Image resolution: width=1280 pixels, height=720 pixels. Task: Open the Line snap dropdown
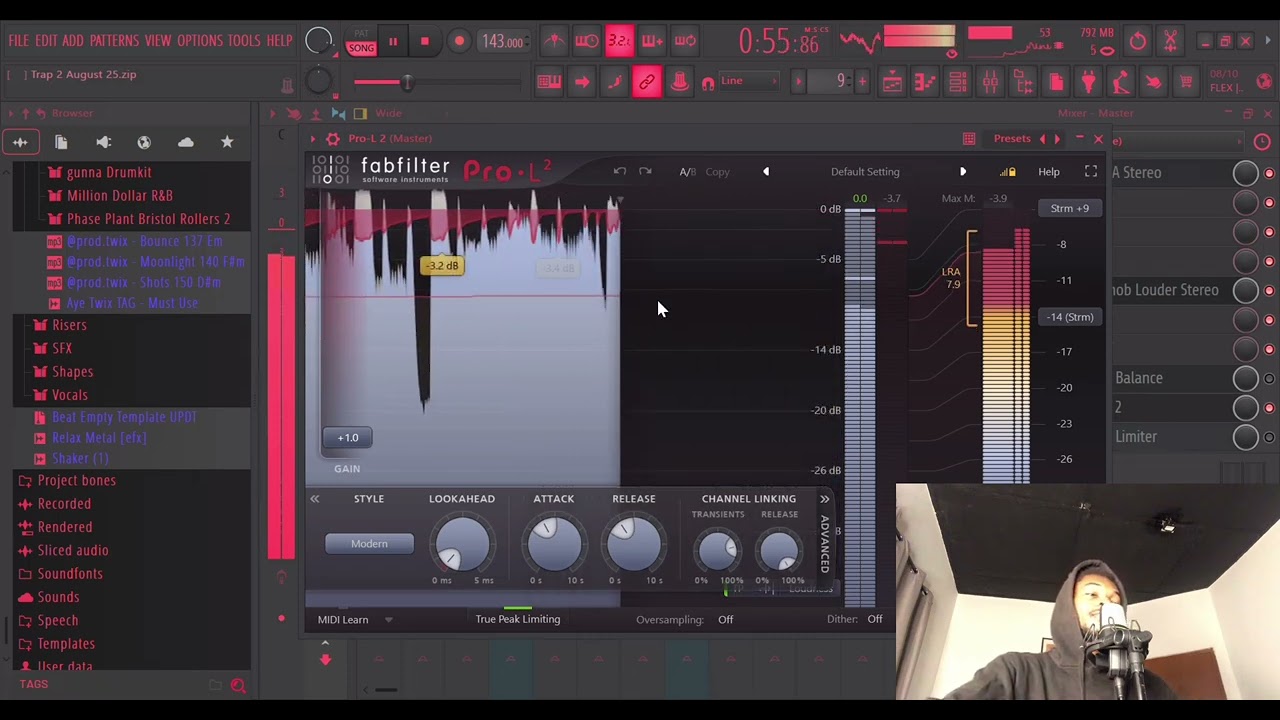[749, 81]
